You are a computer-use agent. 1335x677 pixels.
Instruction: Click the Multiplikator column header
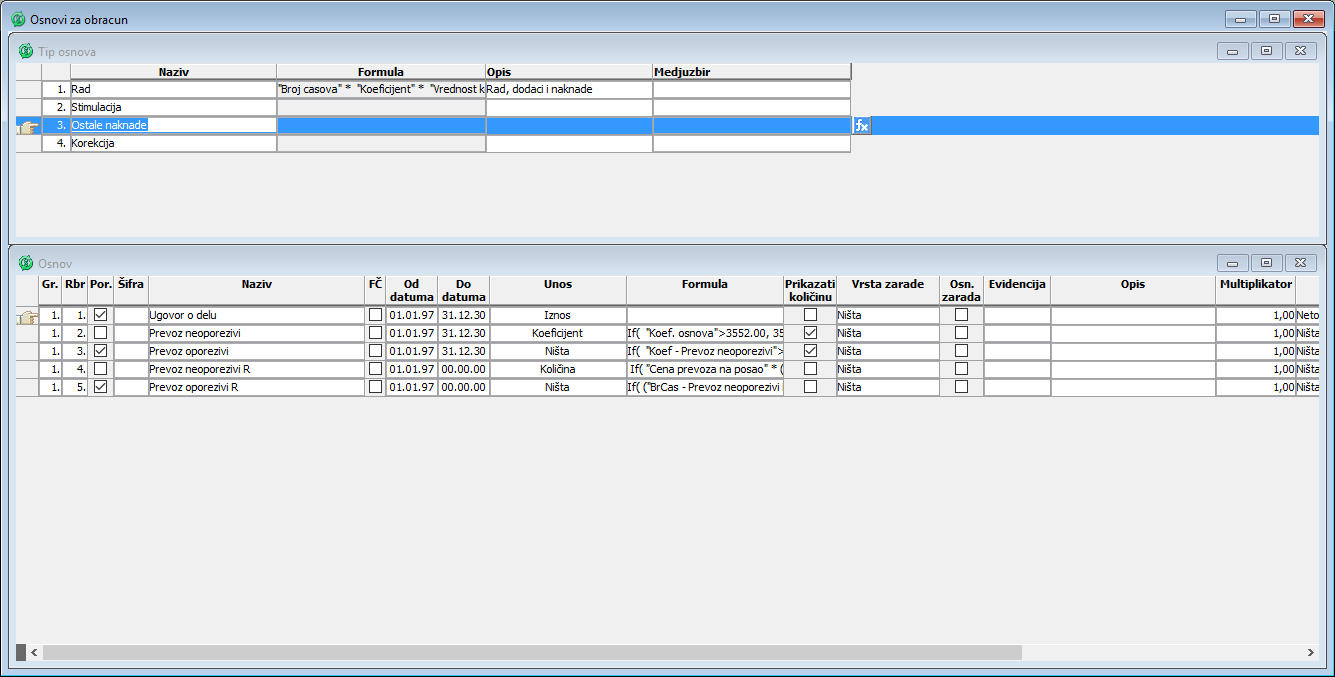1255,290
